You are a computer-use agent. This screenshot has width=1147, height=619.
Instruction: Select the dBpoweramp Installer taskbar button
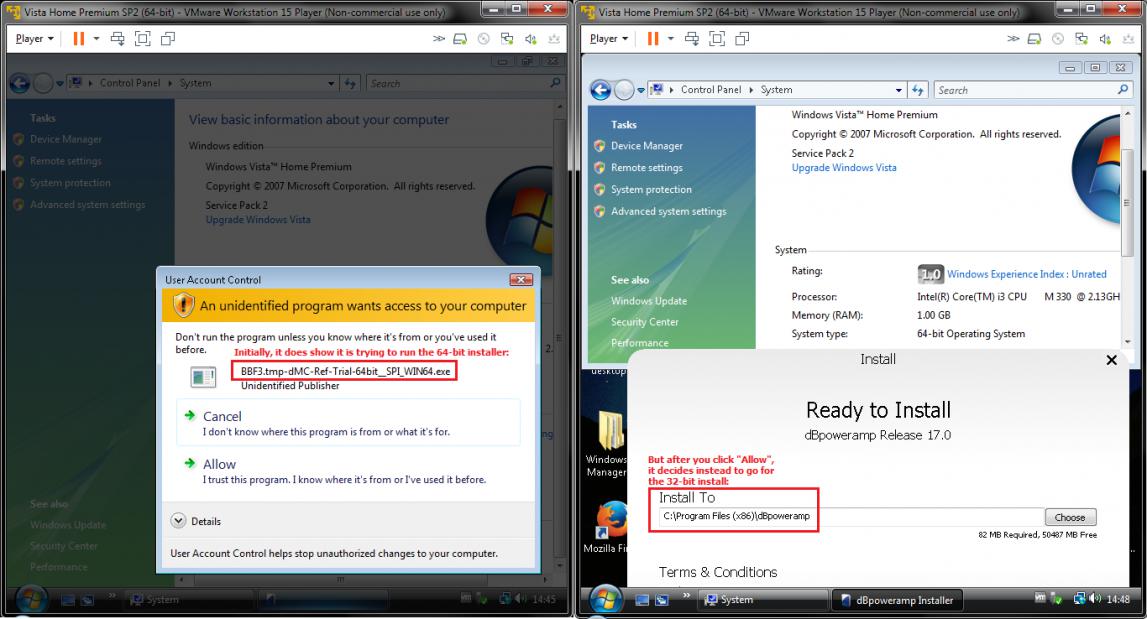point(896,600)
